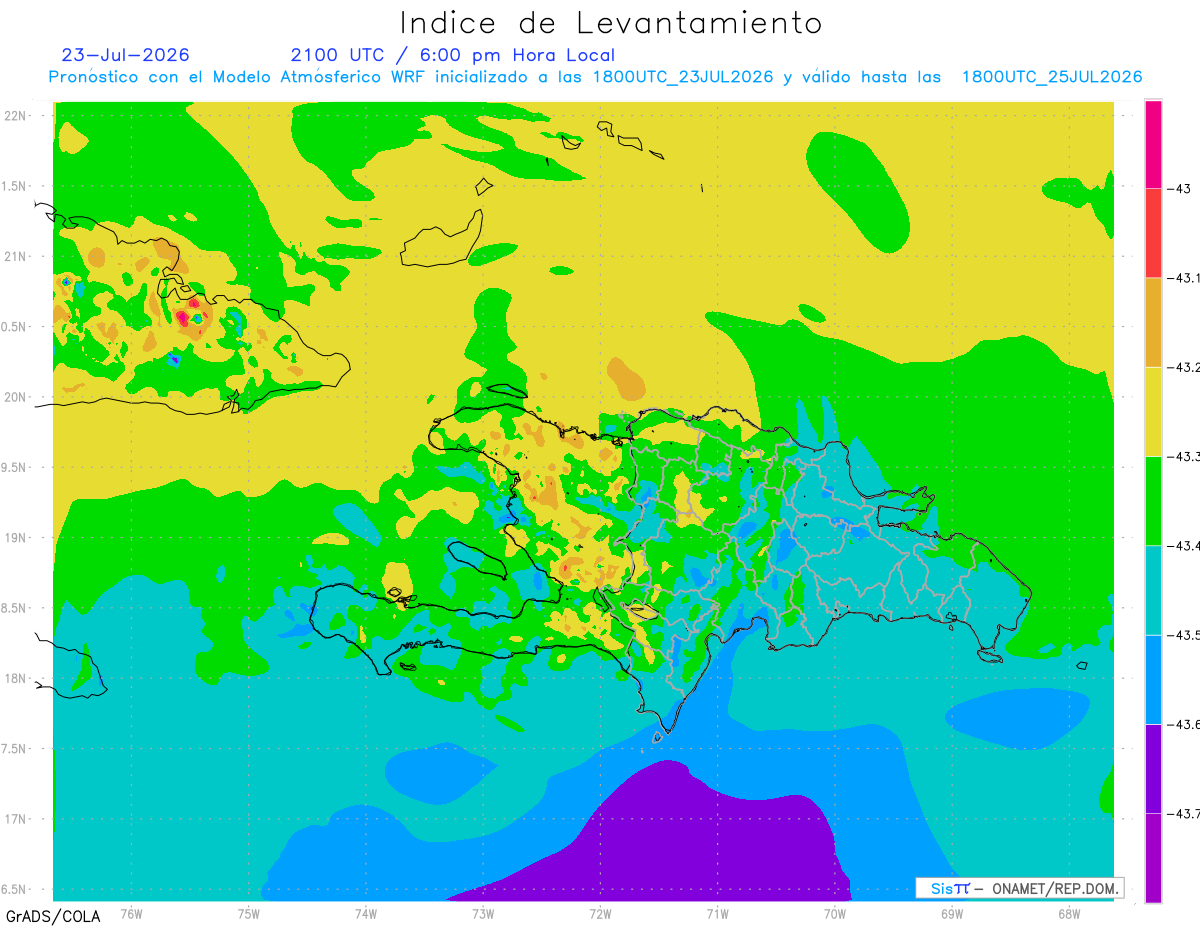
Task: Click the purple legend swatch above -43.7
Action: (x=1153, y=768)
